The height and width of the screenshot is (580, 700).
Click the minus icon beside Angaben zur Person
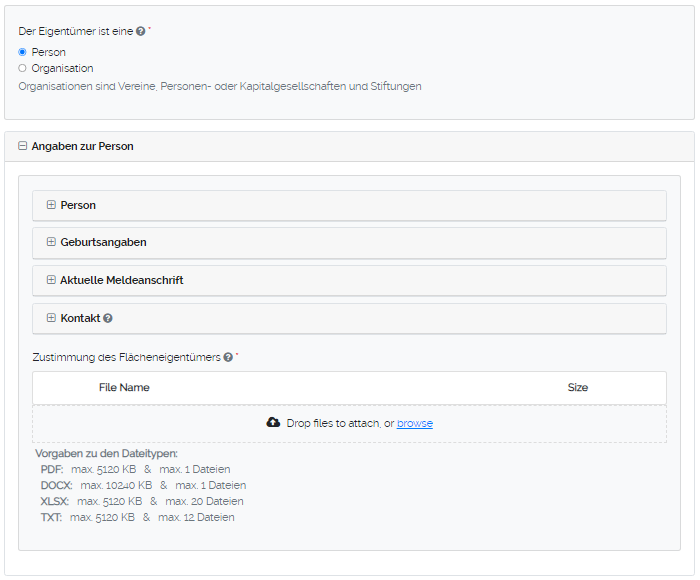click(x=23, y=146)
